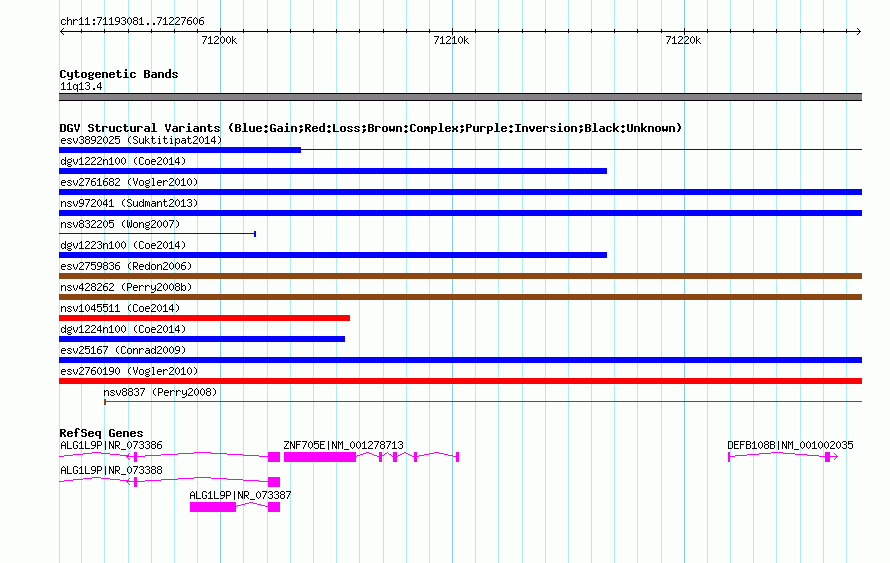Click the thin blue line of nsv832205
The height and width of the screenshot is (563, 890).
(x=157, y=234)
